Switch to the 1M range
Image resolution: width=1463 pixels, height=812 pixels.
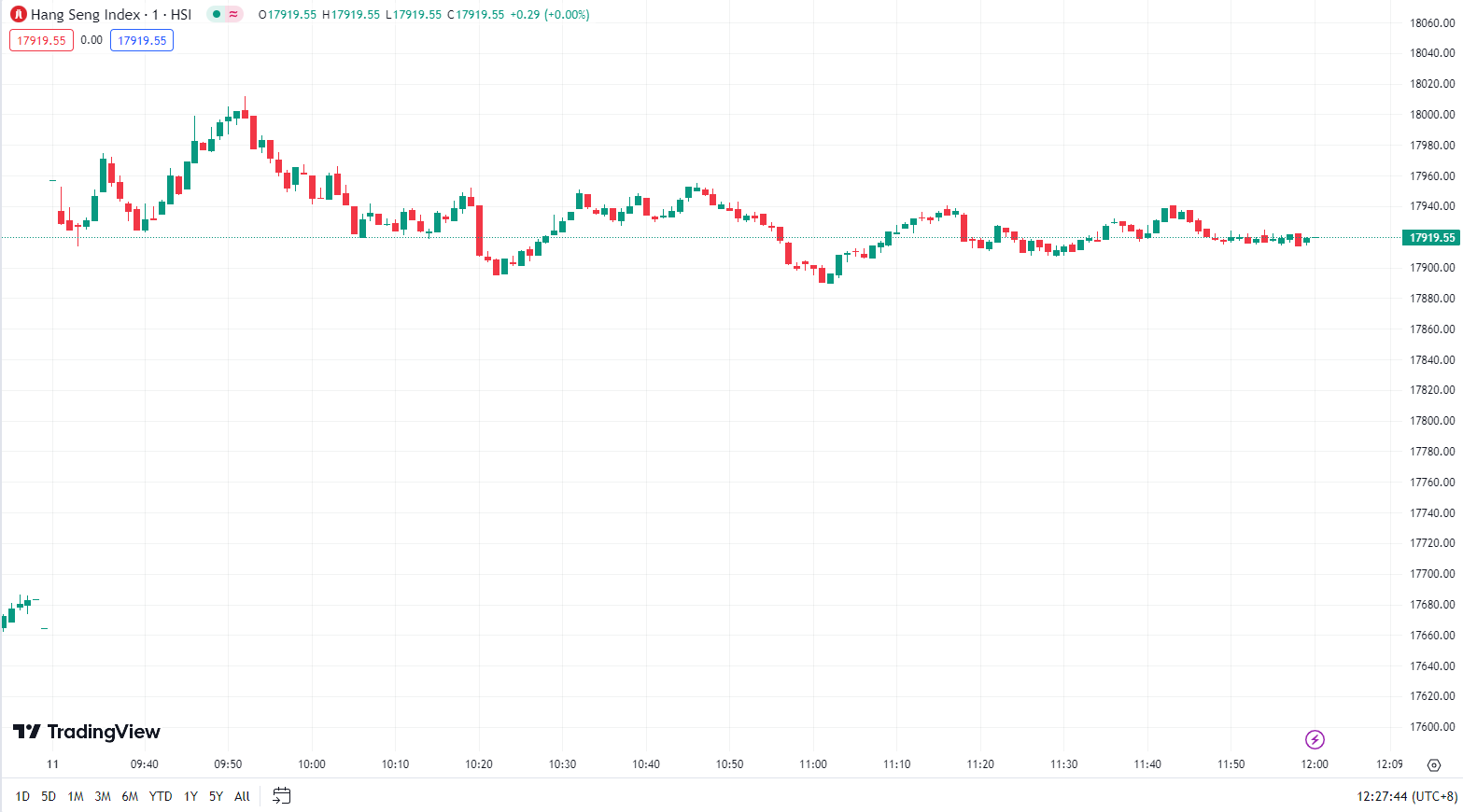tap(76, 796)
